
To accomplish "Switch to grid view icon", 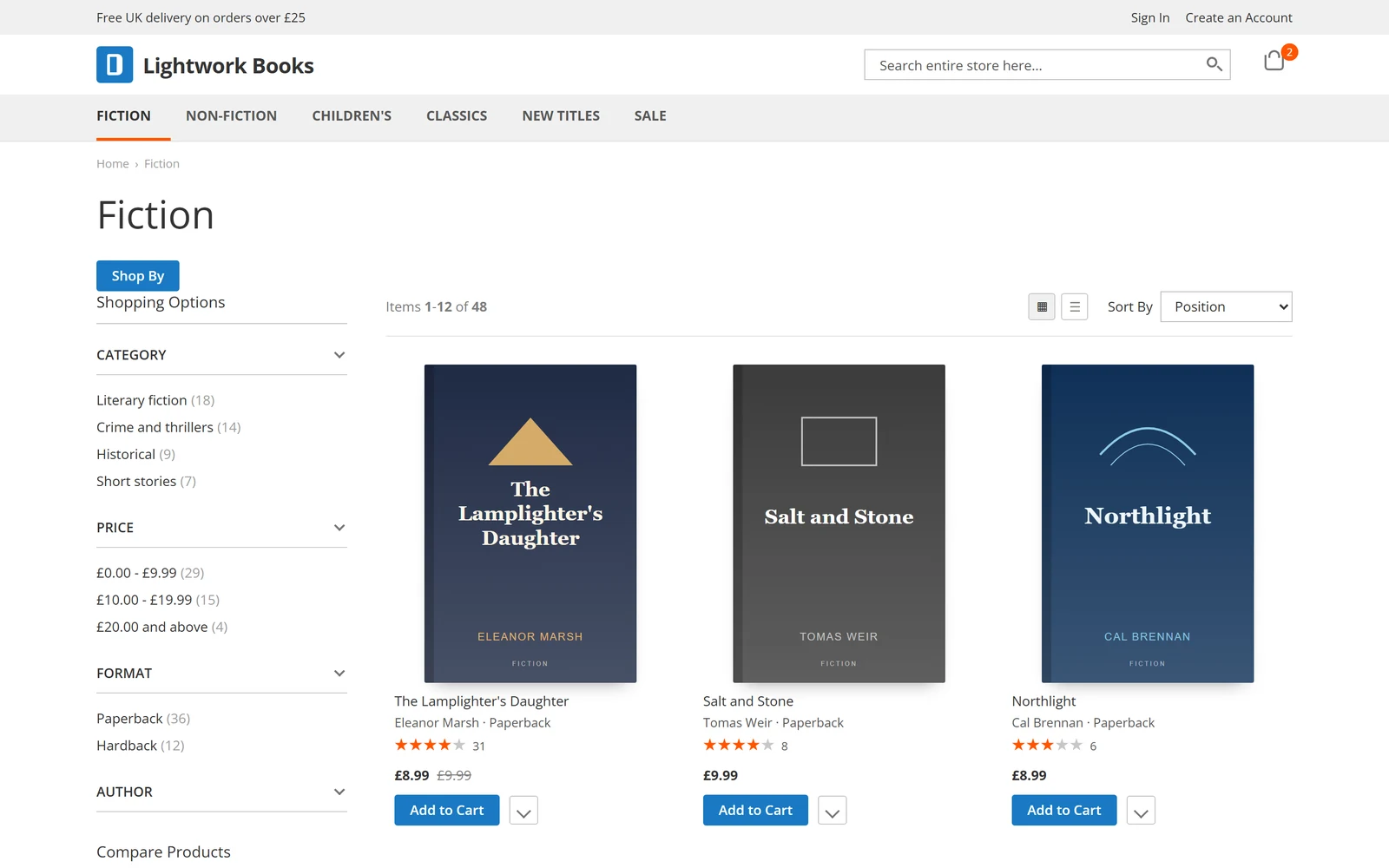I will 1042,306.
